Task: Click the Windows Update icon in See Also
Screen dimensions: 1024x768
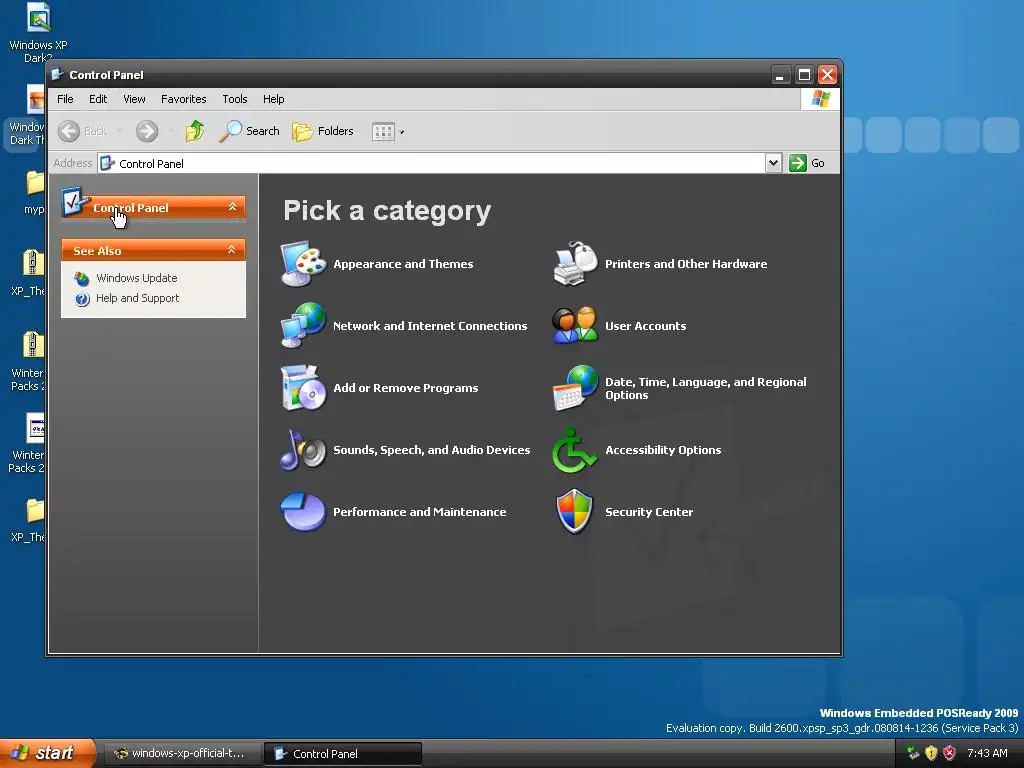Action: (82, 278)
